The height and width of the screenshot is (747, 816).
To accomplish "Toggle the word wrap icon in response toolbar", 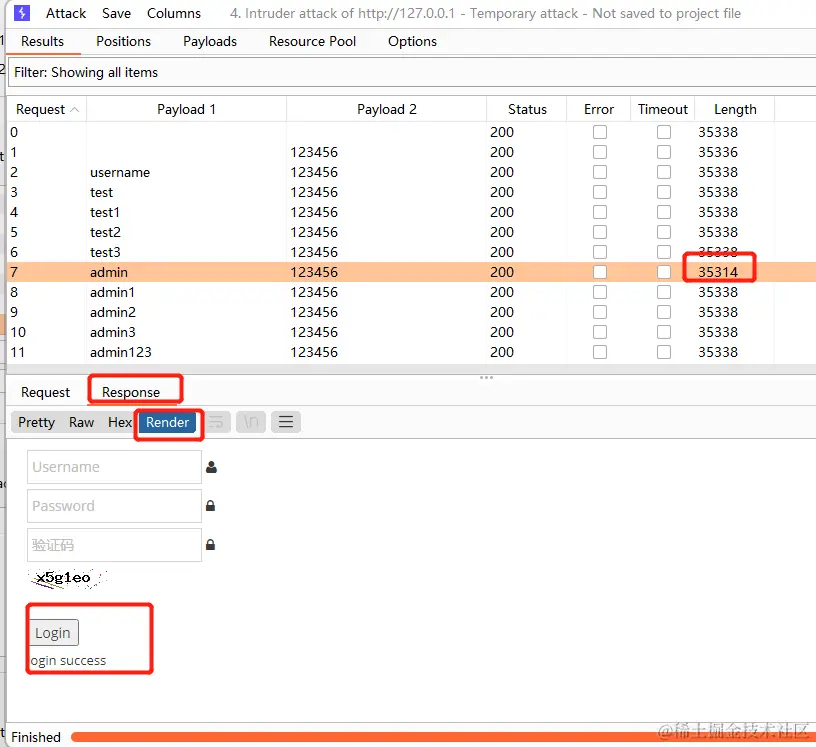I will (216, 422).
